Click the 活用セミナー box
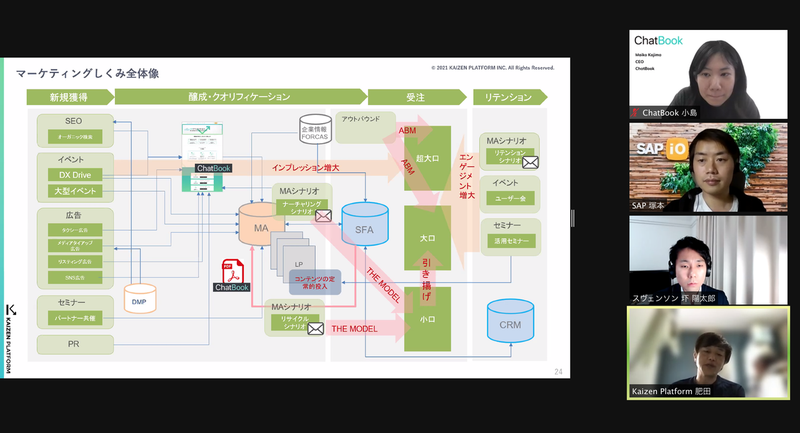Image resolution: width=800 pixels, height=433 pixels. (x=511, y=241)
